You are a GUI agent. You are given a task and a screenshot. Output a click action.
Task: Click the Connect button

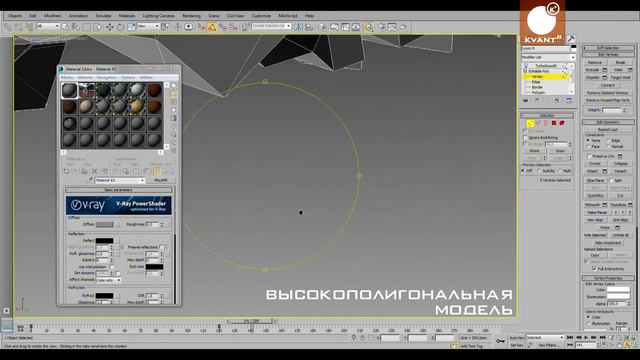[607, 85]
